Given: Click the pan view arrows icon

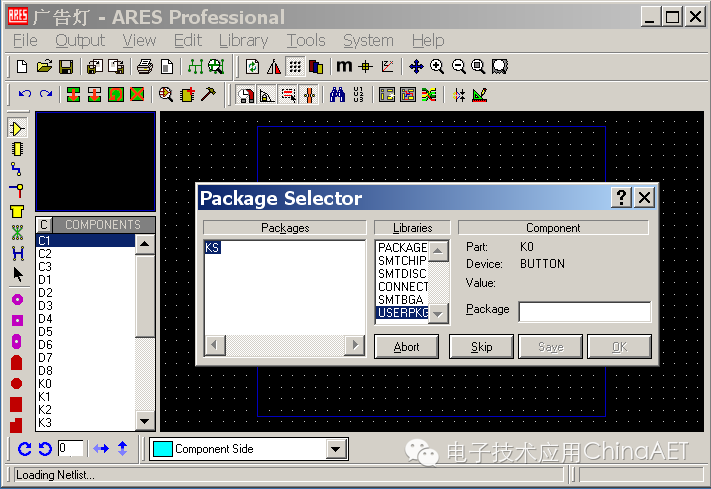Looking at the screenshot, I should coord(416,67).
